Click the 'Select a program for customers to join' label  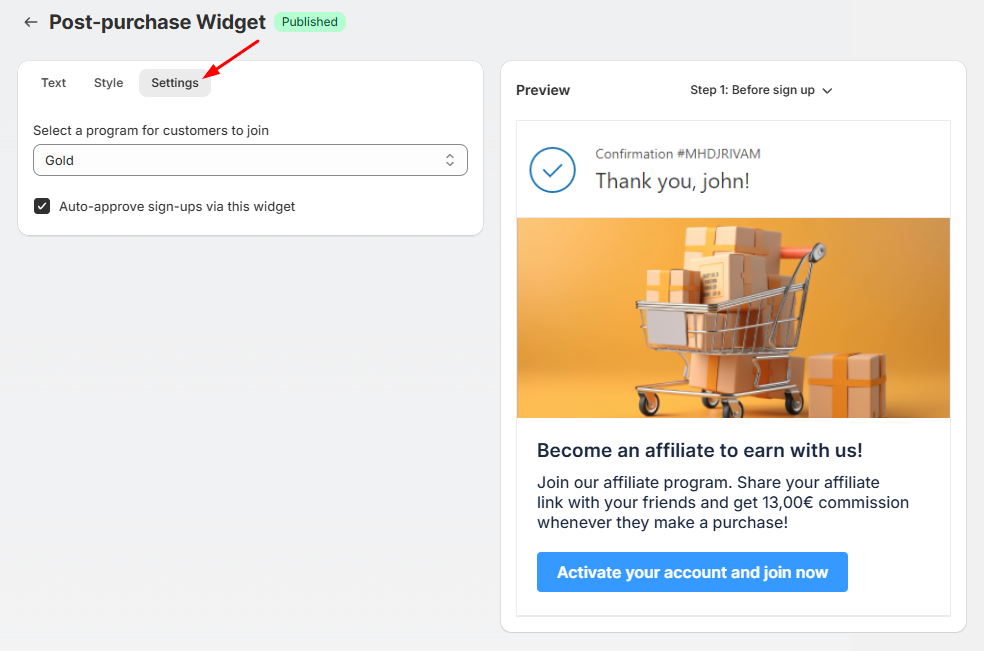(x=151, y=130)
